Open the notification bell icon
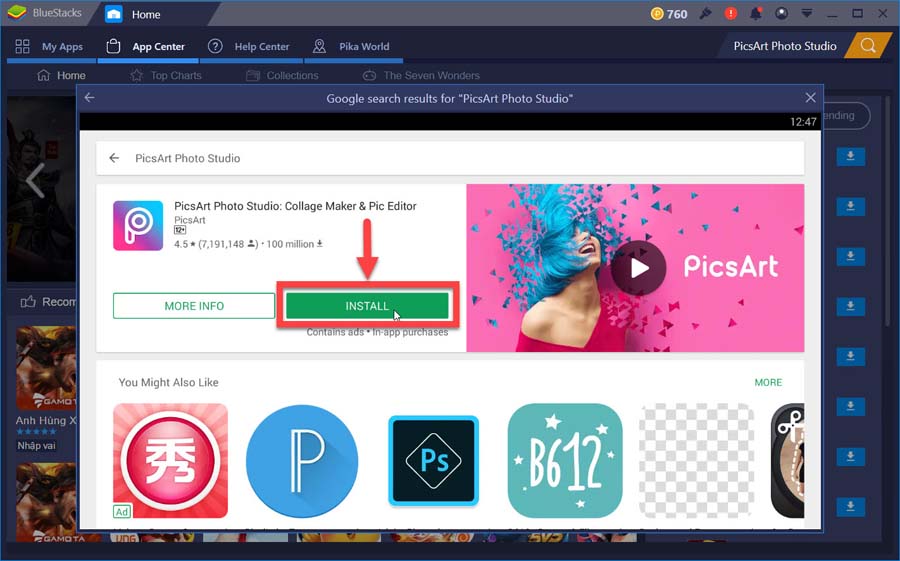 click(756, 13)
